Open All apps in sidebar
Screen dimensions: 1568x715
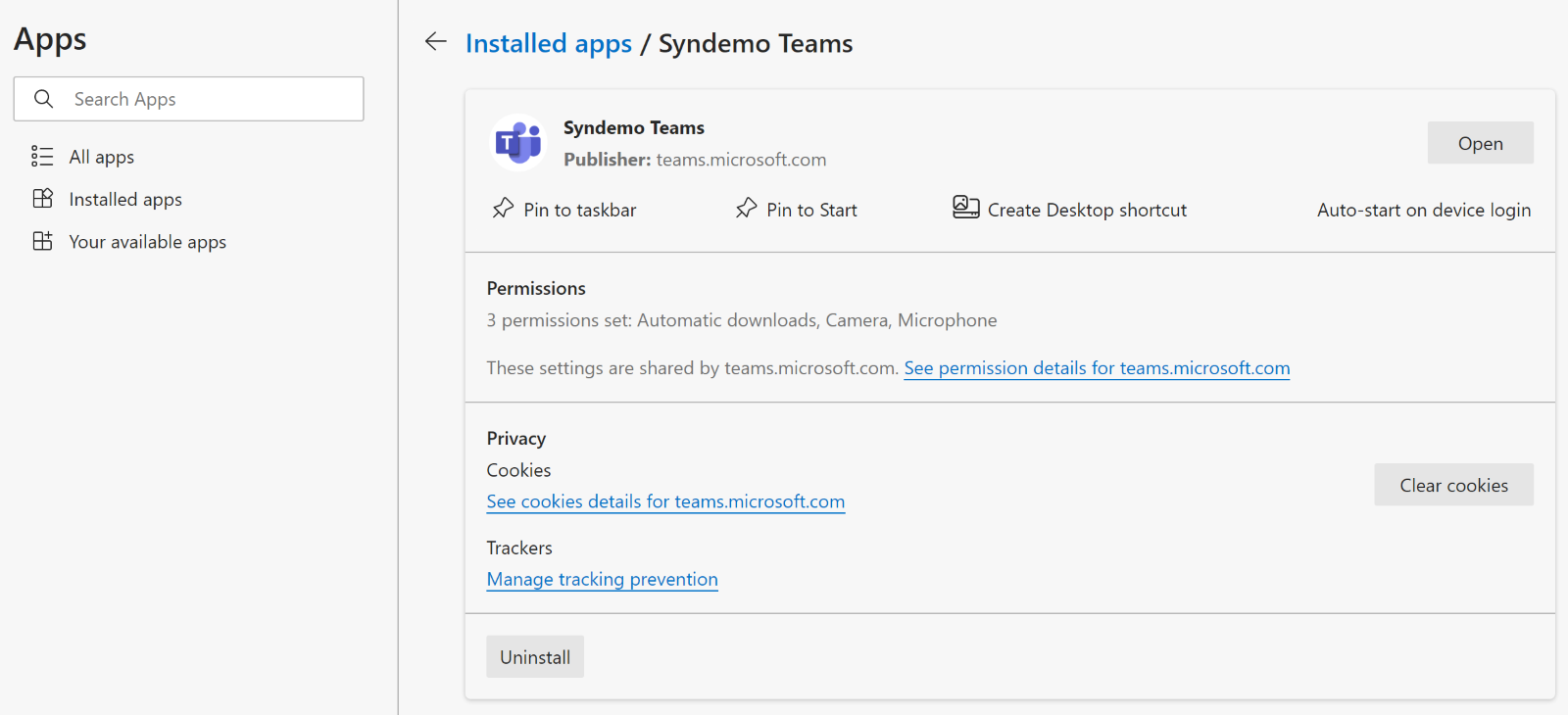click(x=102, y=157)
